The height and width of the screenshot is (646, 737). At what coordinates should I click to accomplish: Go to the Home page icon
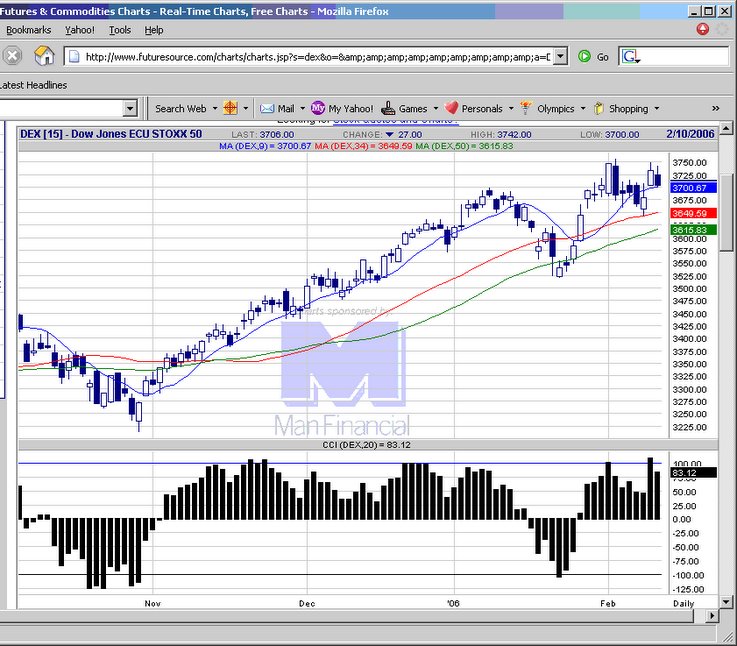point(44,56)
